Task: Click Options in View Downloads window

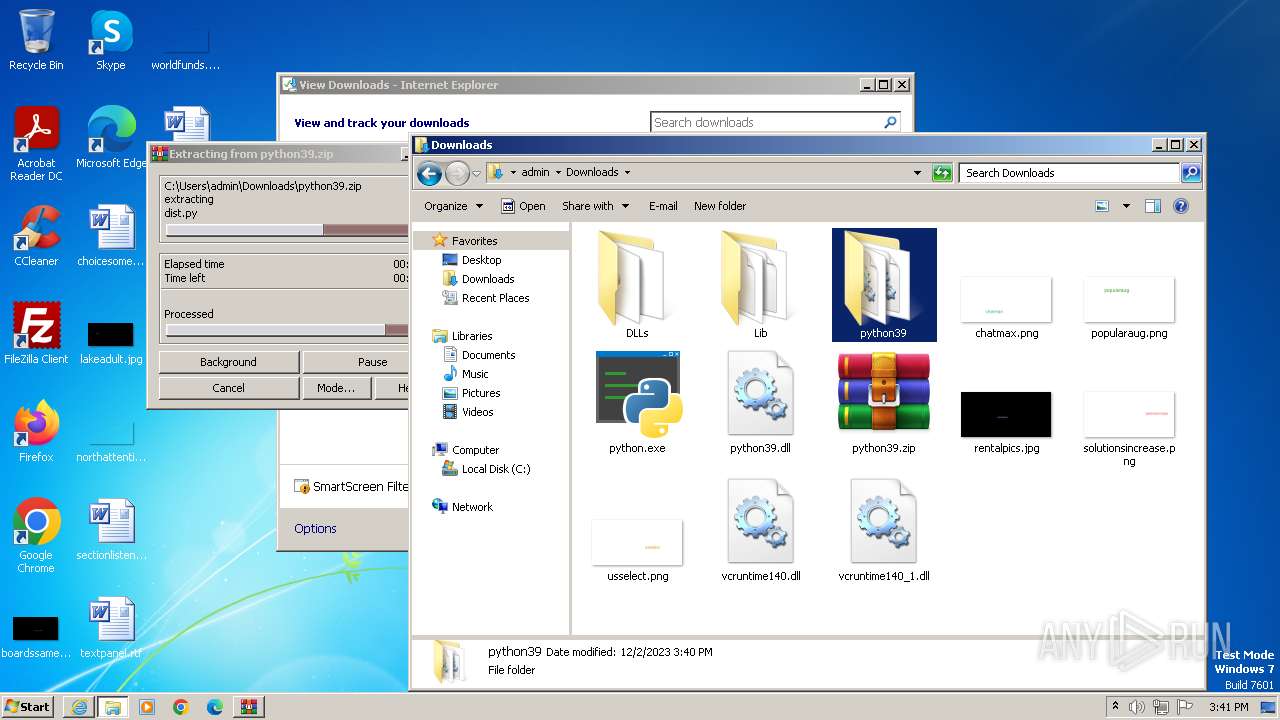Action: [315, 529]
